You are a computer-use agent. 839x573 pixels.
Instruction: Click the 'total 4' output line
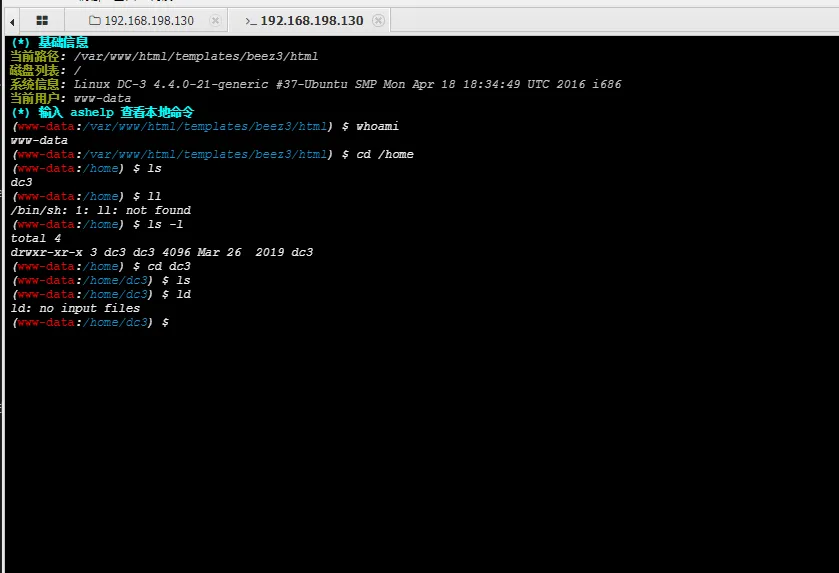coord(36,238)
